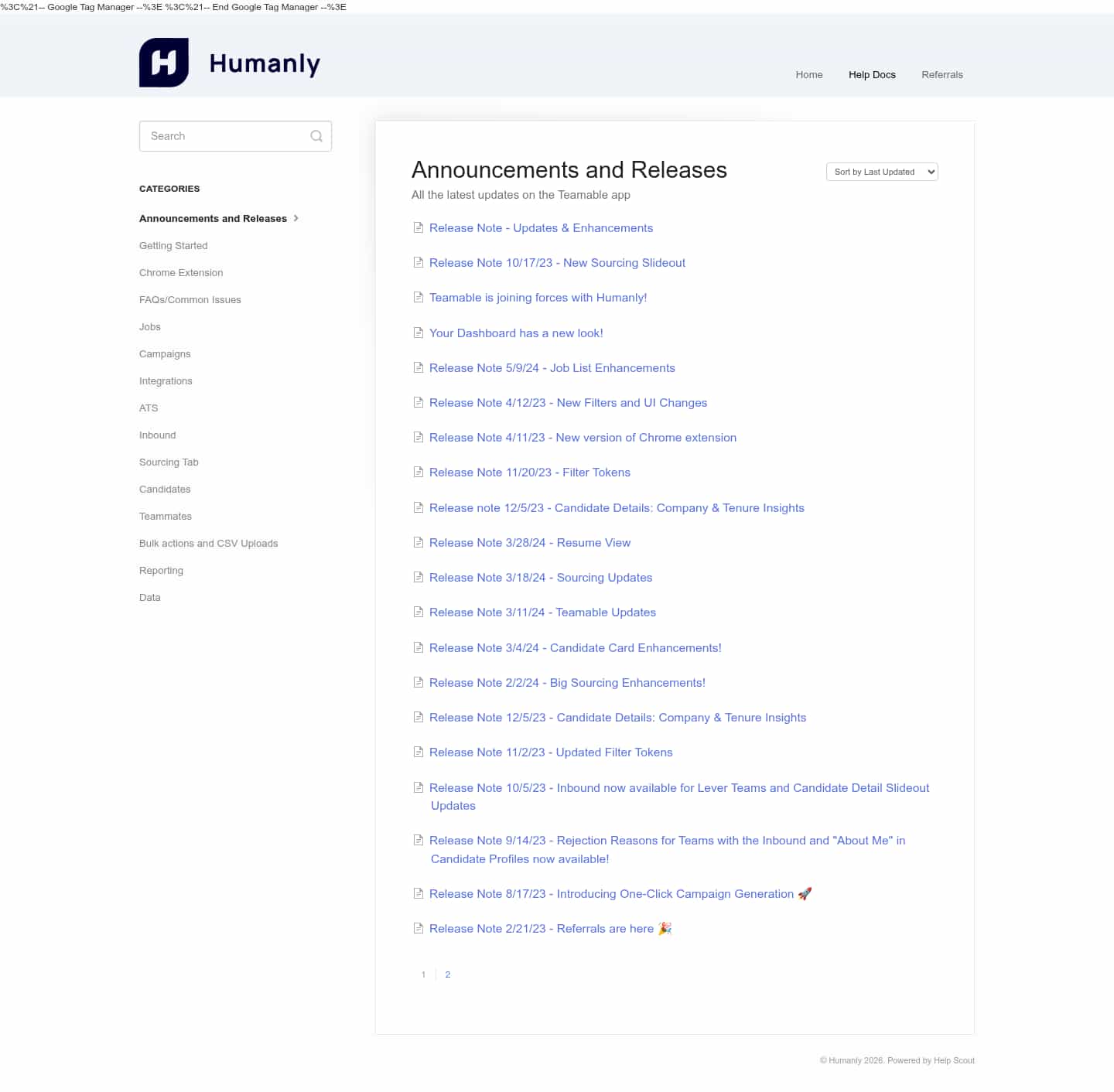Go to page 2 of announcements
This screenshot has height=1092, width=1114.
coord(448,974)
